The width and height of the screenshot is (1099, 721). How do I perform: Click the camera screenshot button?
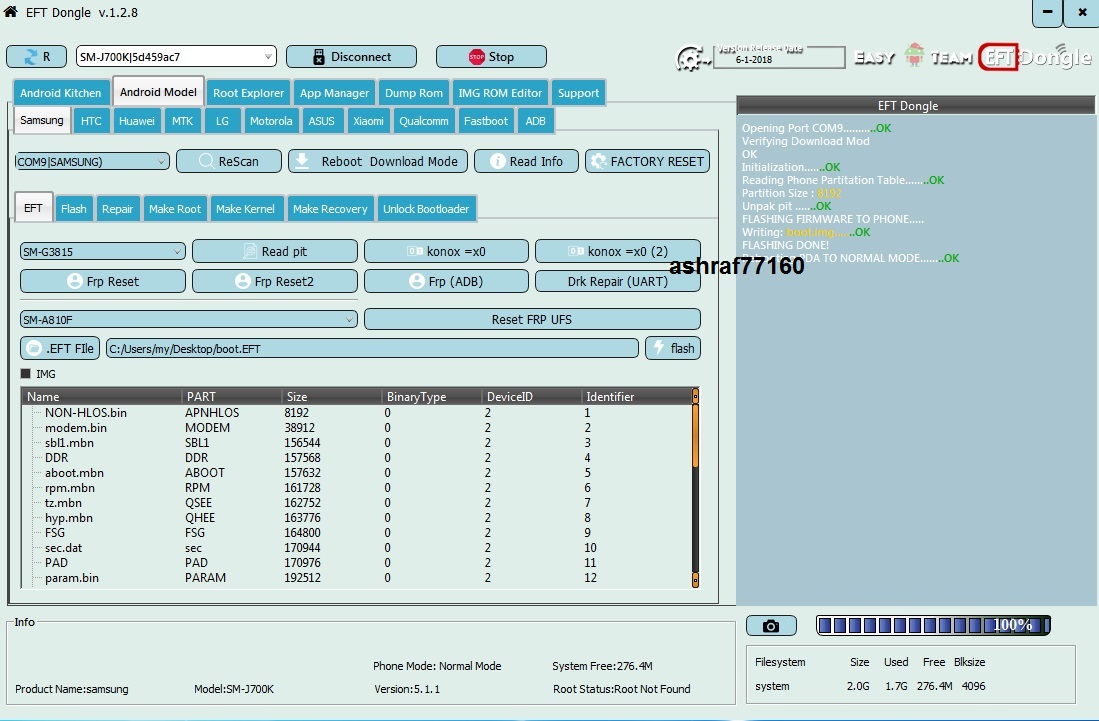[771, 626]
